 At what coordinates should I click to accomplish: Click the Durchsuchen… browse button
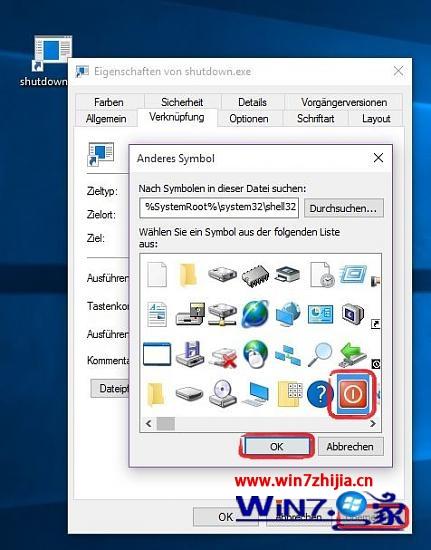pyautogui.click(x=343, y=208)
